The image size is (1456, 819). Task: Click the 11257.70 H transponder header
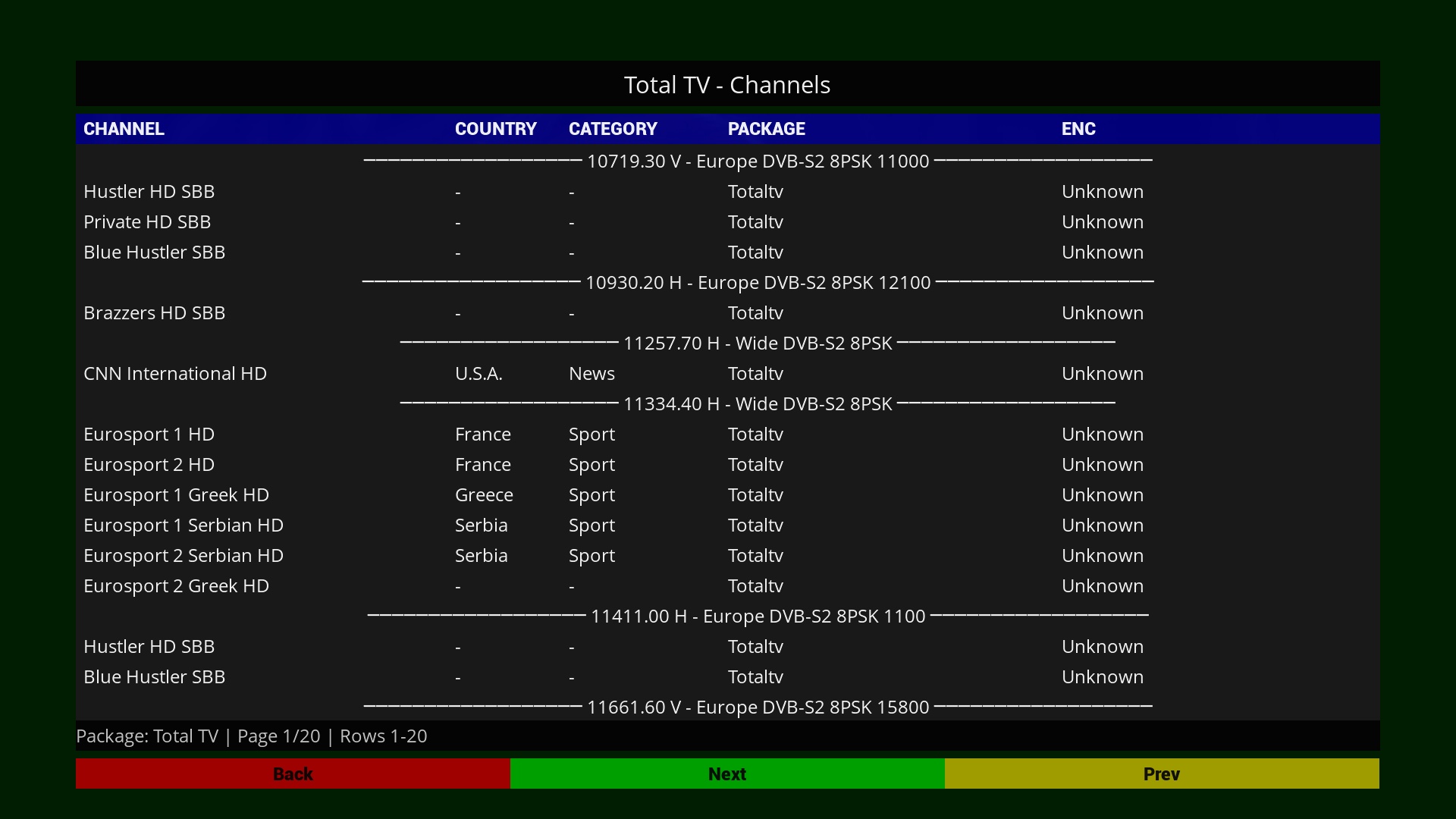pos(758,343)
